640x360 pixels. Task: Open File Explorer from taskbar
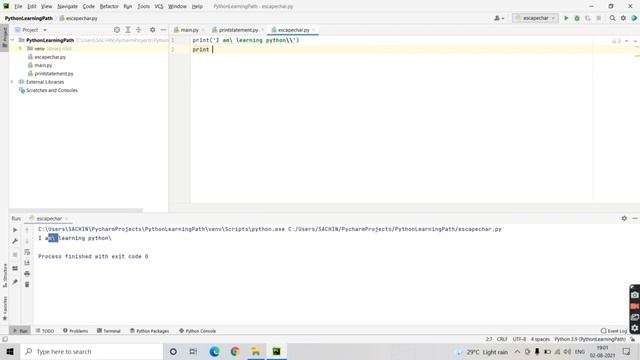pos(256,351)
